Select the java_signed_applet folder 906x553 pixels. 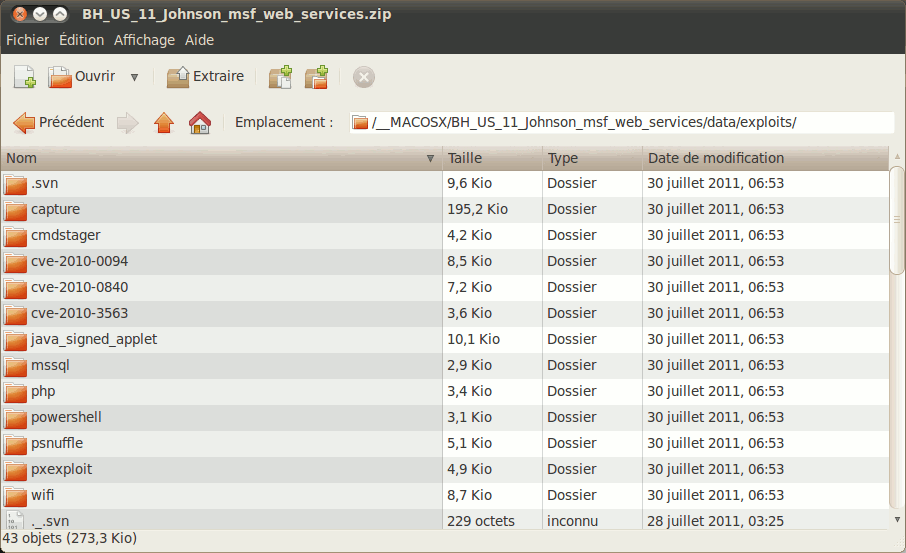click(x=94, y=339)
